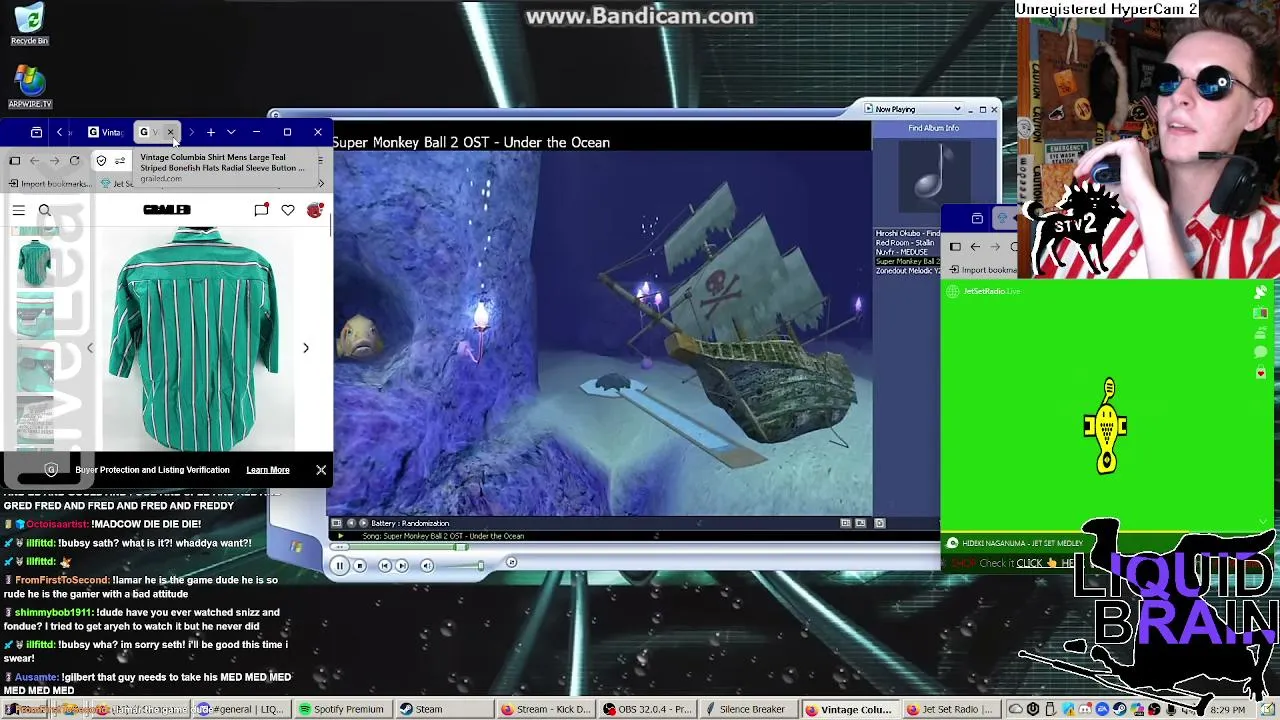This screenshot has height=720, width=1280.
Task: Pause the Windows Media Player song
Action: pos(339,566)
